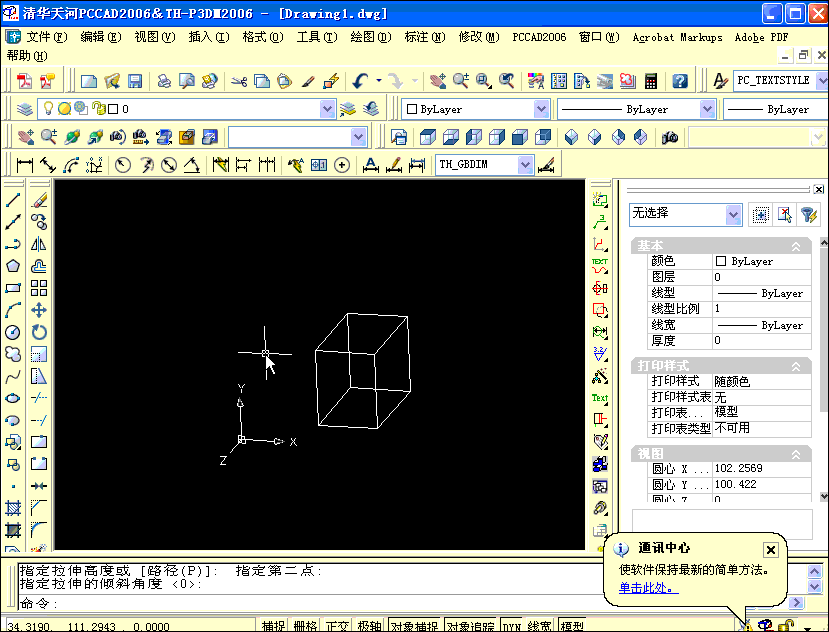Image resolution: width=829 pixels, height=632 pixels.
Task: Open the ByLayer color dropdown
Action: (x=541, y=109)
